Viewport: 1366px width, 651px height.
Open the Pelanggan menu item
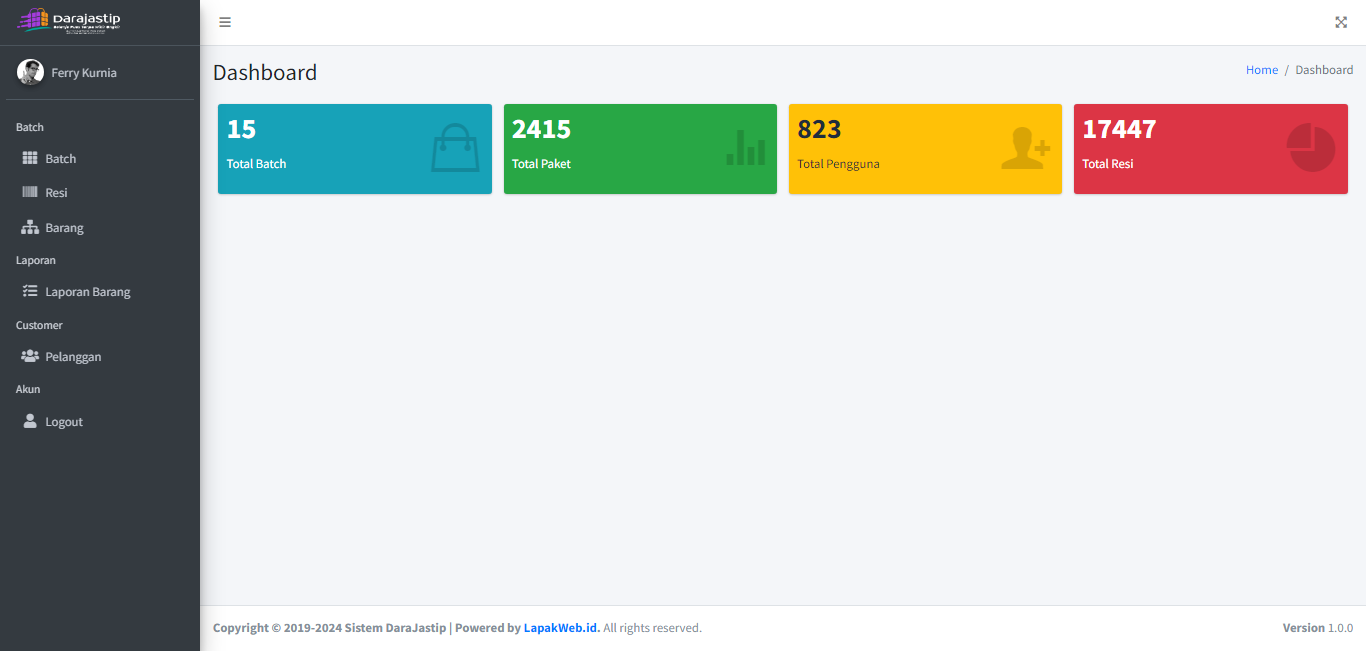coord(73,357)
